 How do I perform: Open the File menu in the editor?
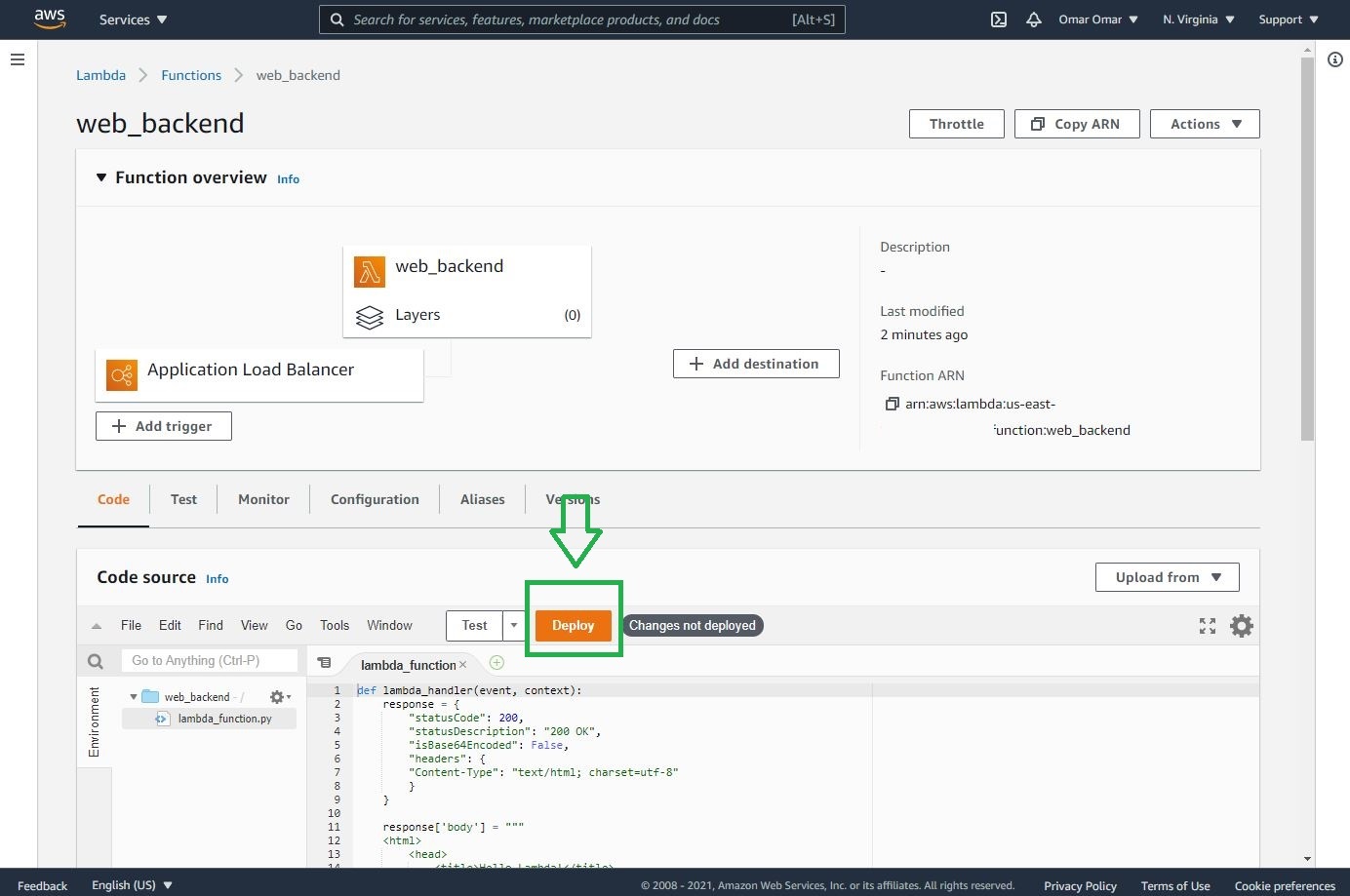pos(131,626)
